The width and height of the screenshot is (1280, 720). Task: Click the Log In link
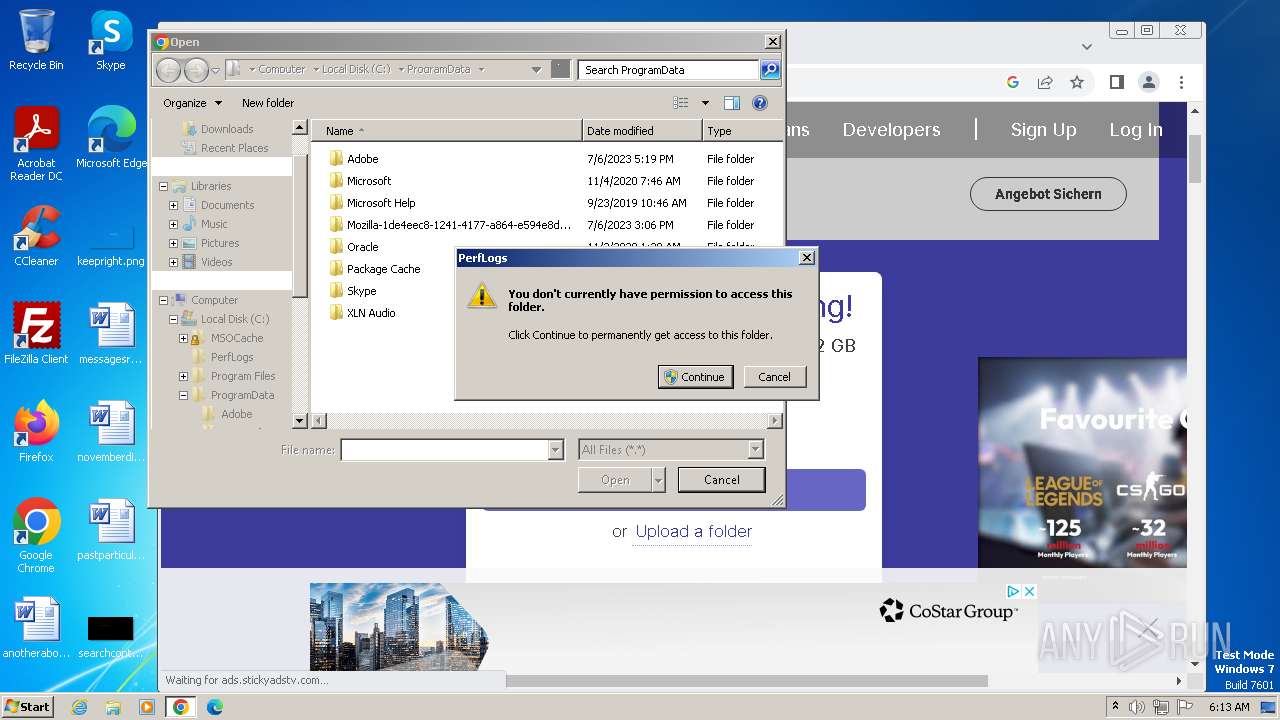(1135, 130)
